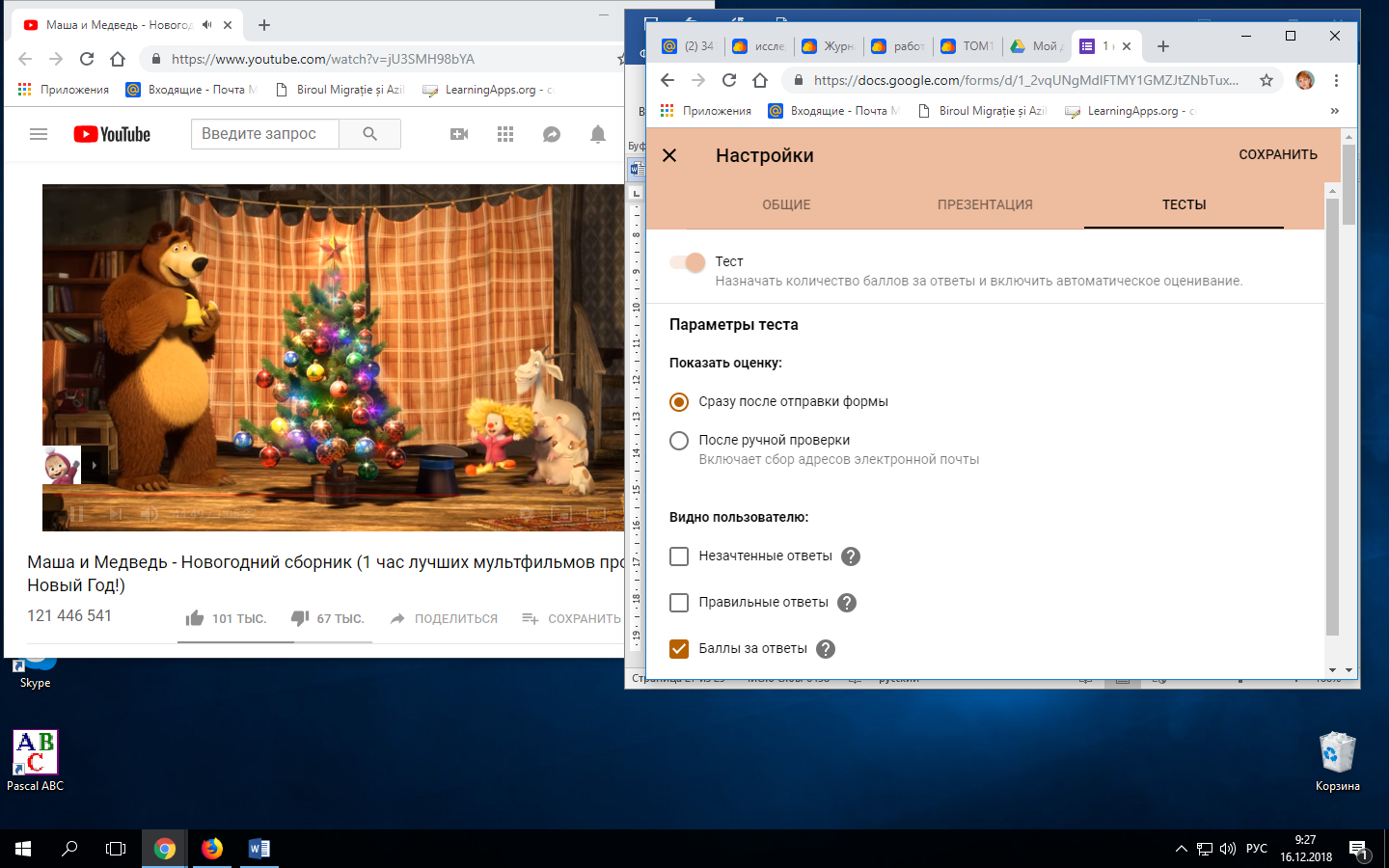The height and width of the screenshot is (868, 1389).
Task: Show hidden system tray icons
Action: 1181,849
